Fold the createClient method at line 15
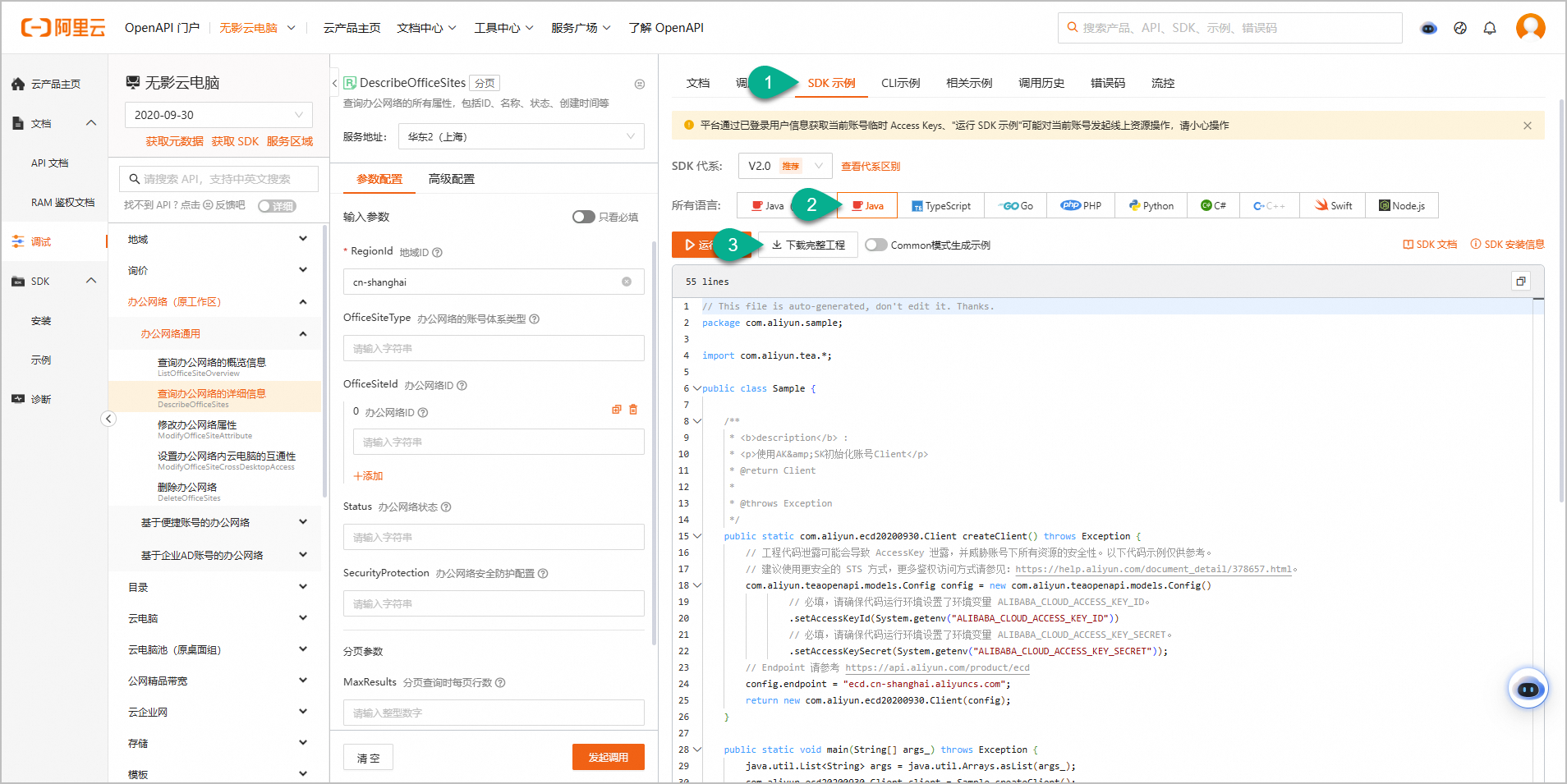1567x784 pixels. coord(697,536)
